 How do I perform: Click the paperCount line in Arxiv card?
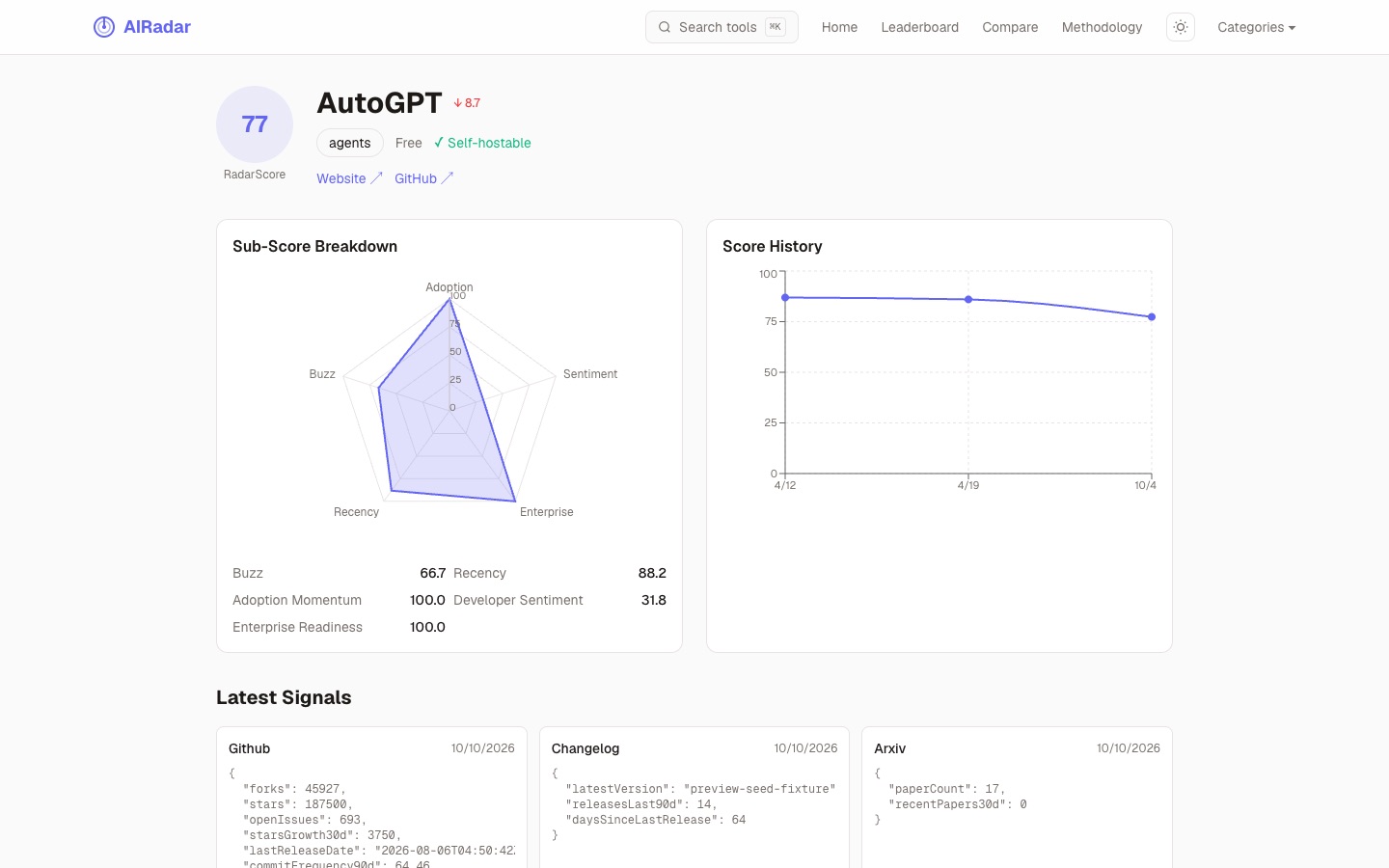[x=947, y=789]
